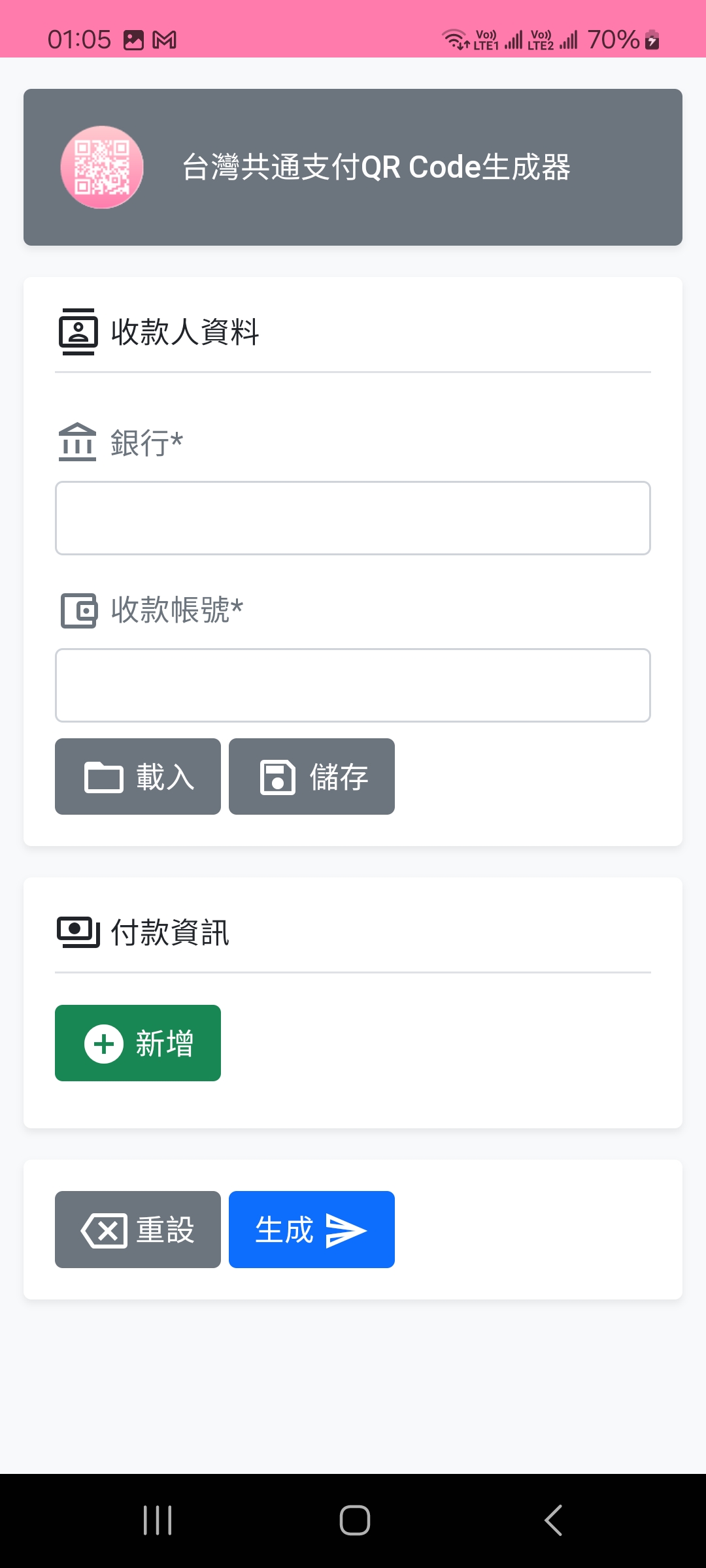Tap the picture notification icon in status bar
Screen dimensions: 706x1568
[x=133, y=41]
